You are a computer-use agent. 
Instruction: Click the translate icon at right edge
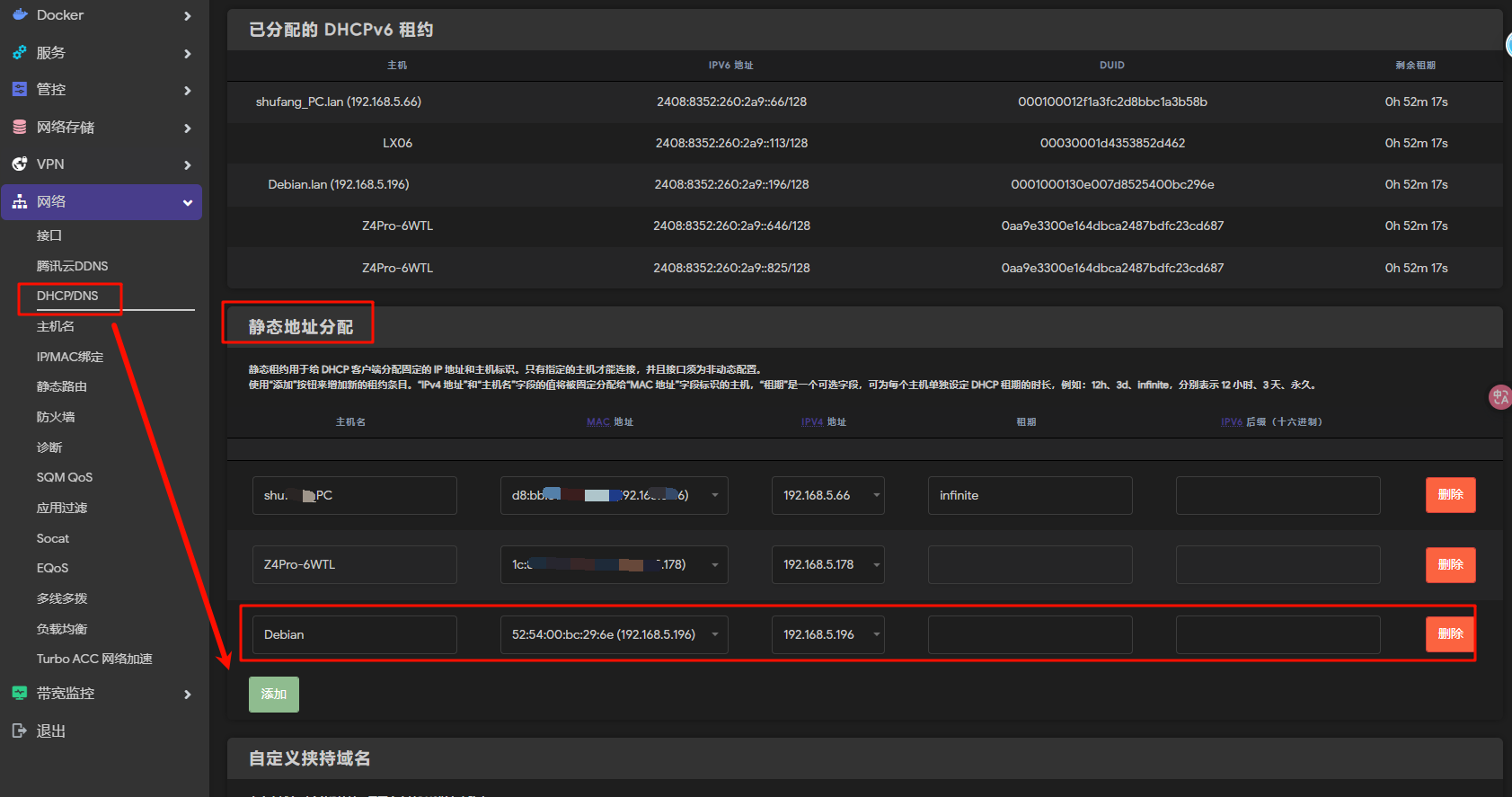pyautogui.click(x=1500, y=396)
